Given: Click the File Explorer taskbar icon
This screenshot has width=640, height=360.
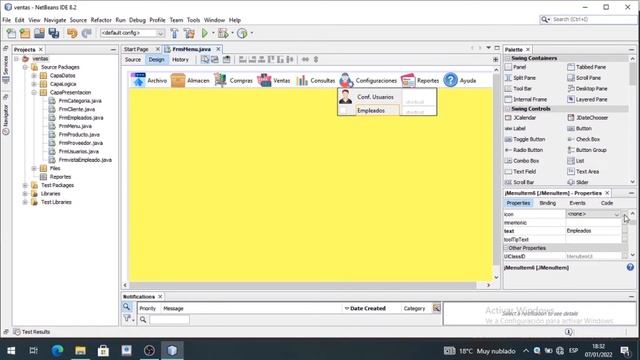Looking at the screenshot, I should 80,350.
